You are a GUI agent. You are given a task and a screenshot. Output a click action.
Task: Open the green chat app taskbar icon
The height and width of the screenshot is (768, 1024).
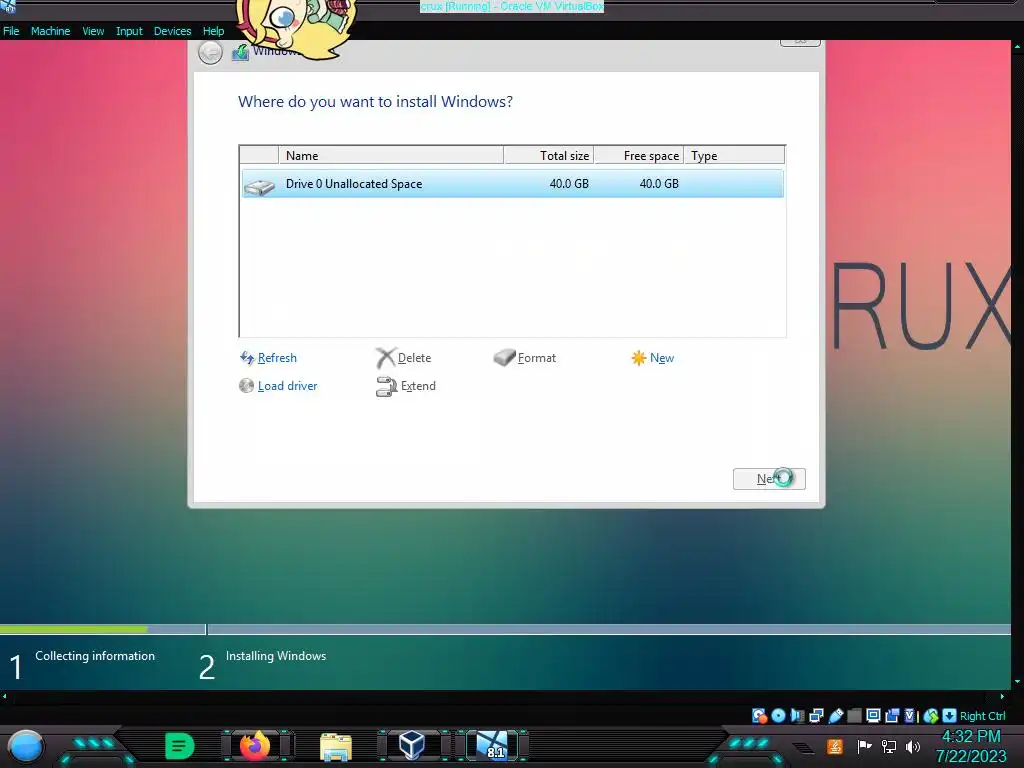click(x=180, y=746)
